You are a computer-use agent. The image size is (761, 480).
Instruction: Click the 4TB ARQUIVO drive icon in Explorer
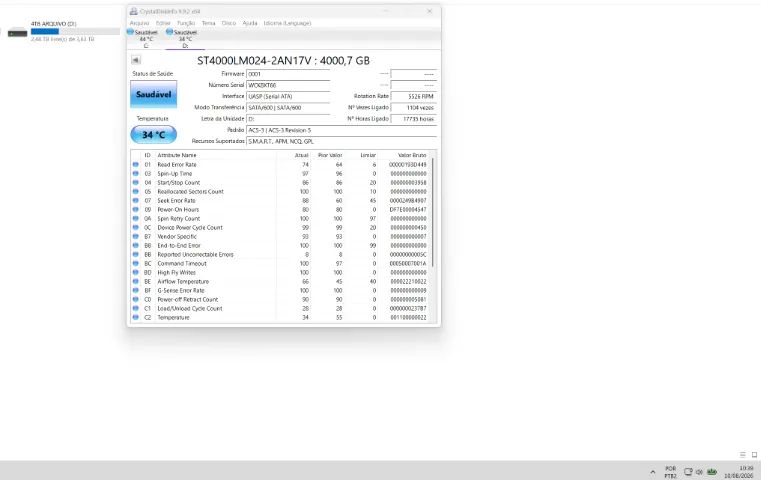click(x=17, y=33)
